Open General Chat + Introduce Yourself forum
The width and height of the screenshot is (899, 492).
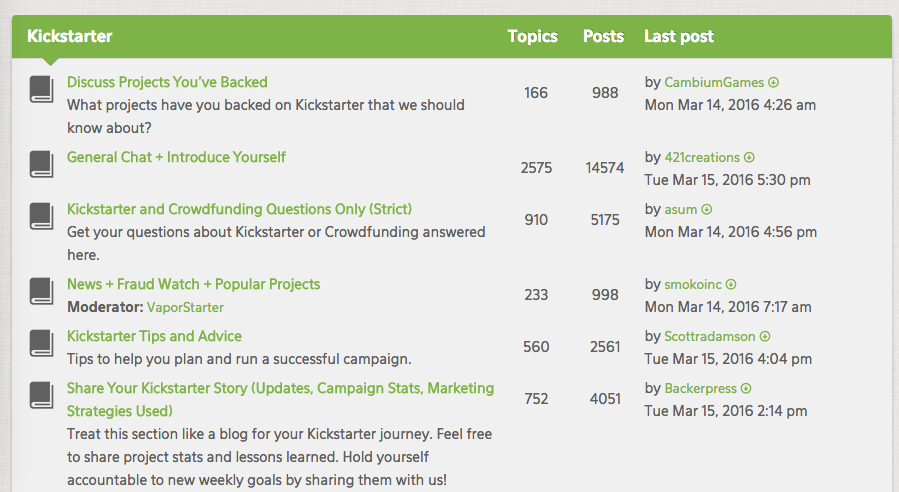tap(176, 157)
